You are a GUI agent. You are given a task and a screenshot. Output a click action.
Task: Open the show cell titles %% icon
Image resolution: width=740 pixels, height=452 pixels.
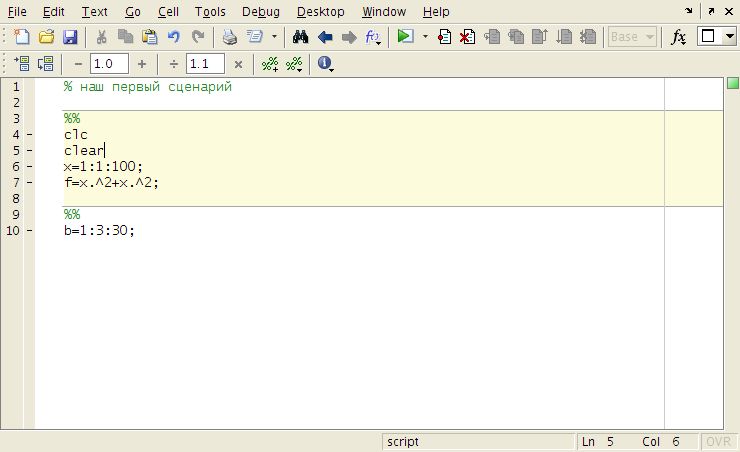294,64
